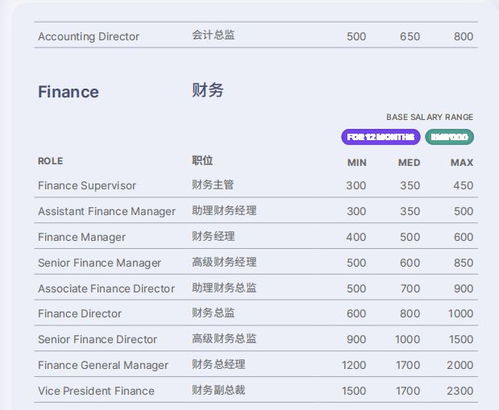The height and width of the screenshot is (410, 499).
Task: Select the 'Finance Manager' role name
Action: coord(82,237)
